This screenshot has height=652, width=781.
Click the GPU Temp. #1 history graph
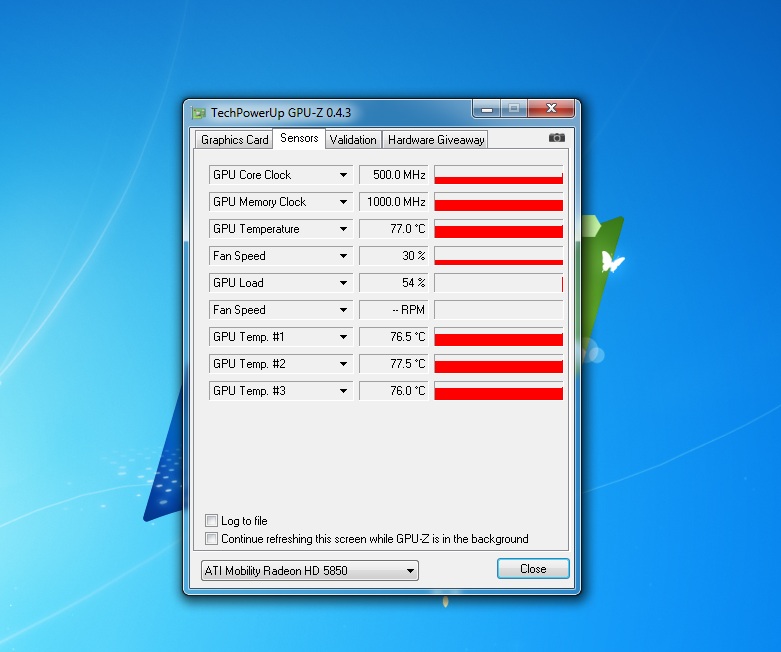coord(499,337)
